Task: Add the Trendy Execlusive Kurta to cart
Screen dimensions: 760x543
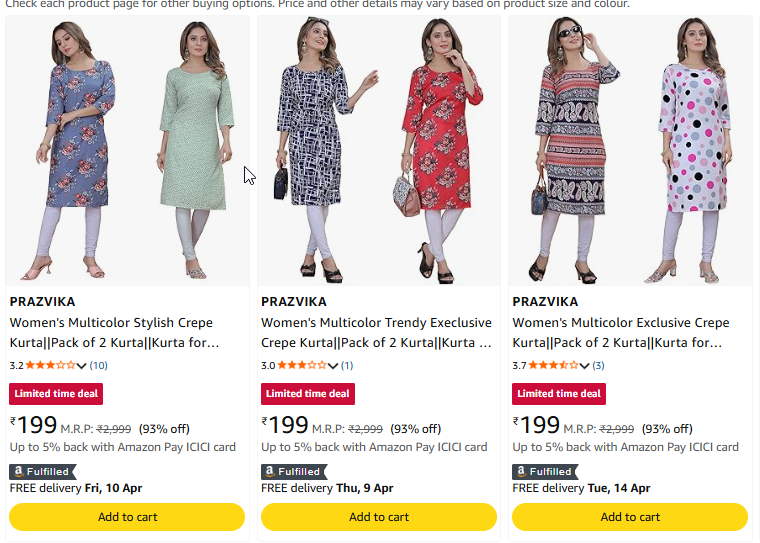Action: (379, 517)
